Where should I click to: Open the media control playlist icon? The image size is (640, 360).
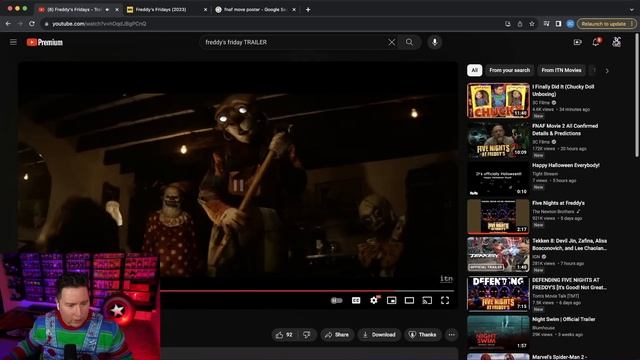pos(546,24)
